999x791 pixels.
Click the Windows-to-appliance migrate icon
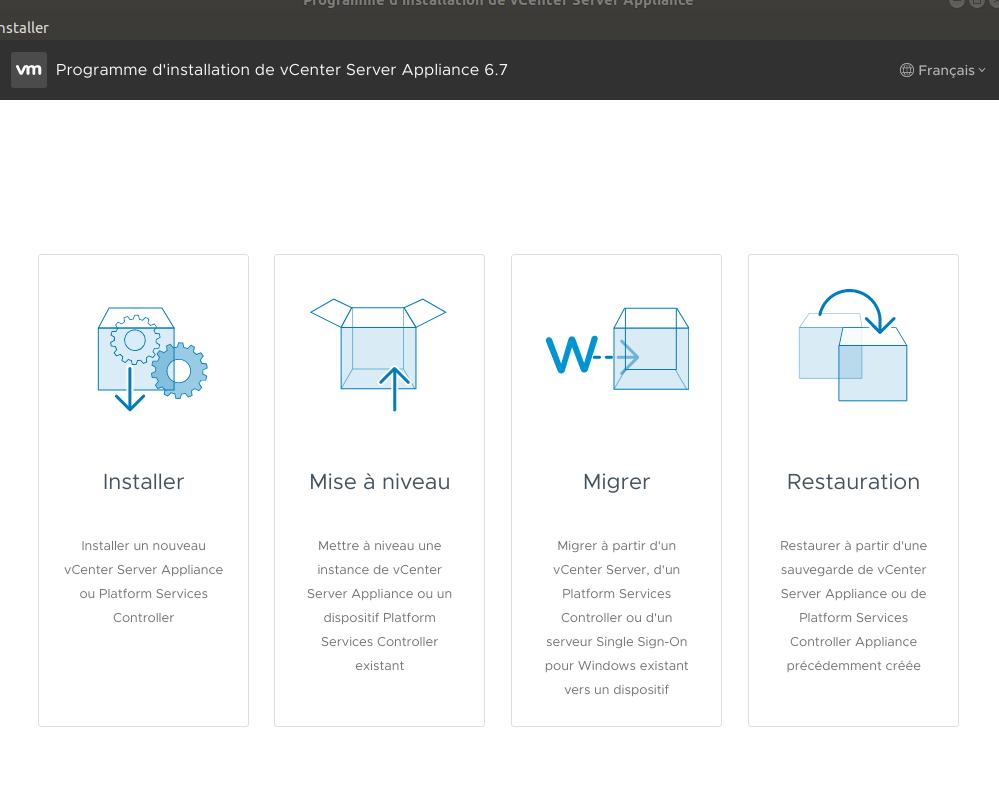617,349
